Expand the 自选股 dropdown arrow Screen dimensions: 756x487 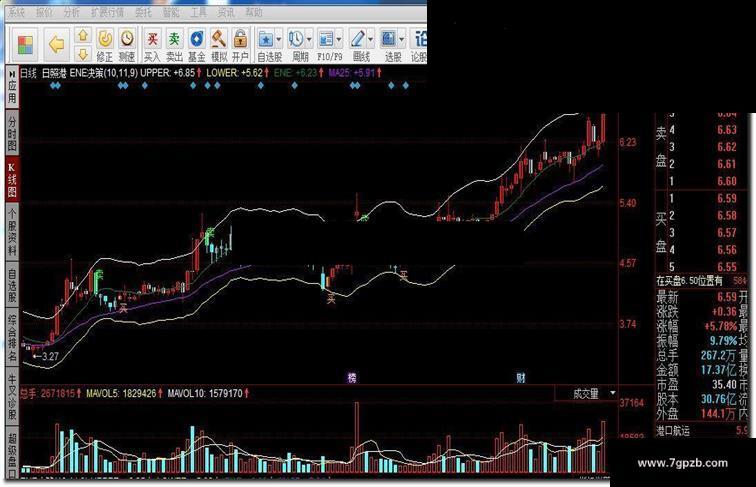[279, 39]
